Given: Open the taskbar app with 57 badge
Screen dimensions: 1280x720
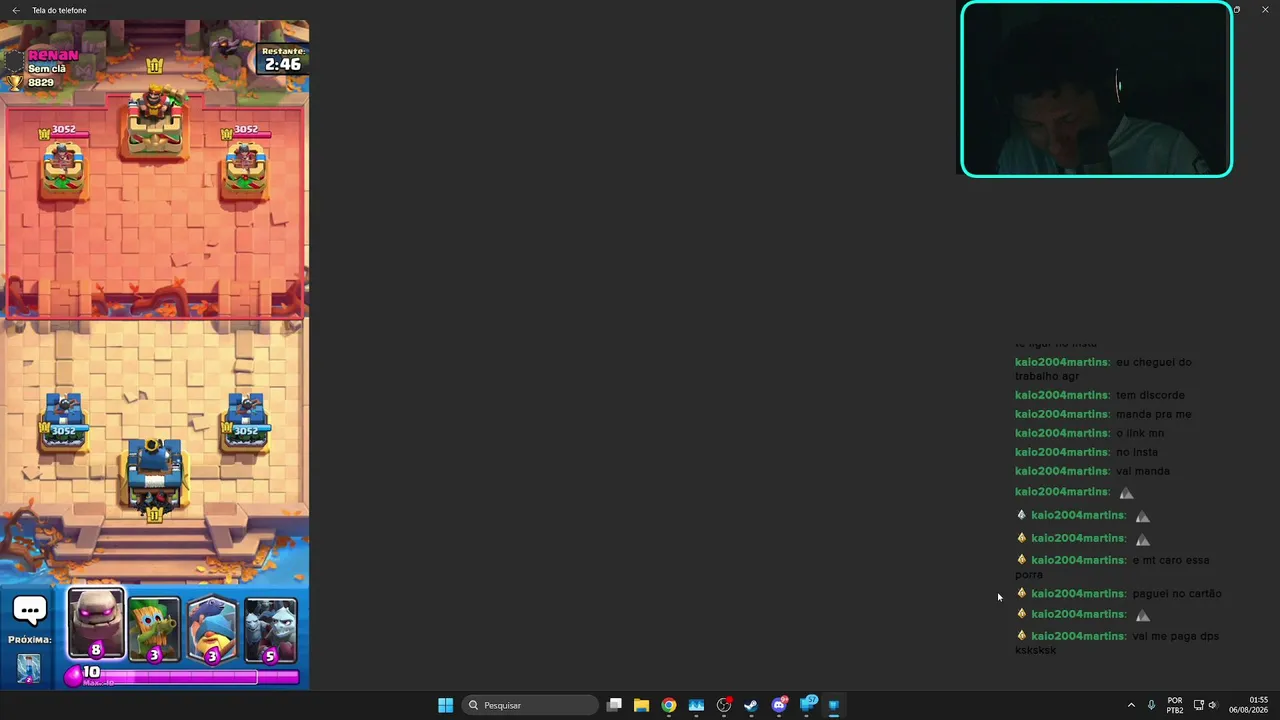Looking at the screenshot, I should 807,705.
